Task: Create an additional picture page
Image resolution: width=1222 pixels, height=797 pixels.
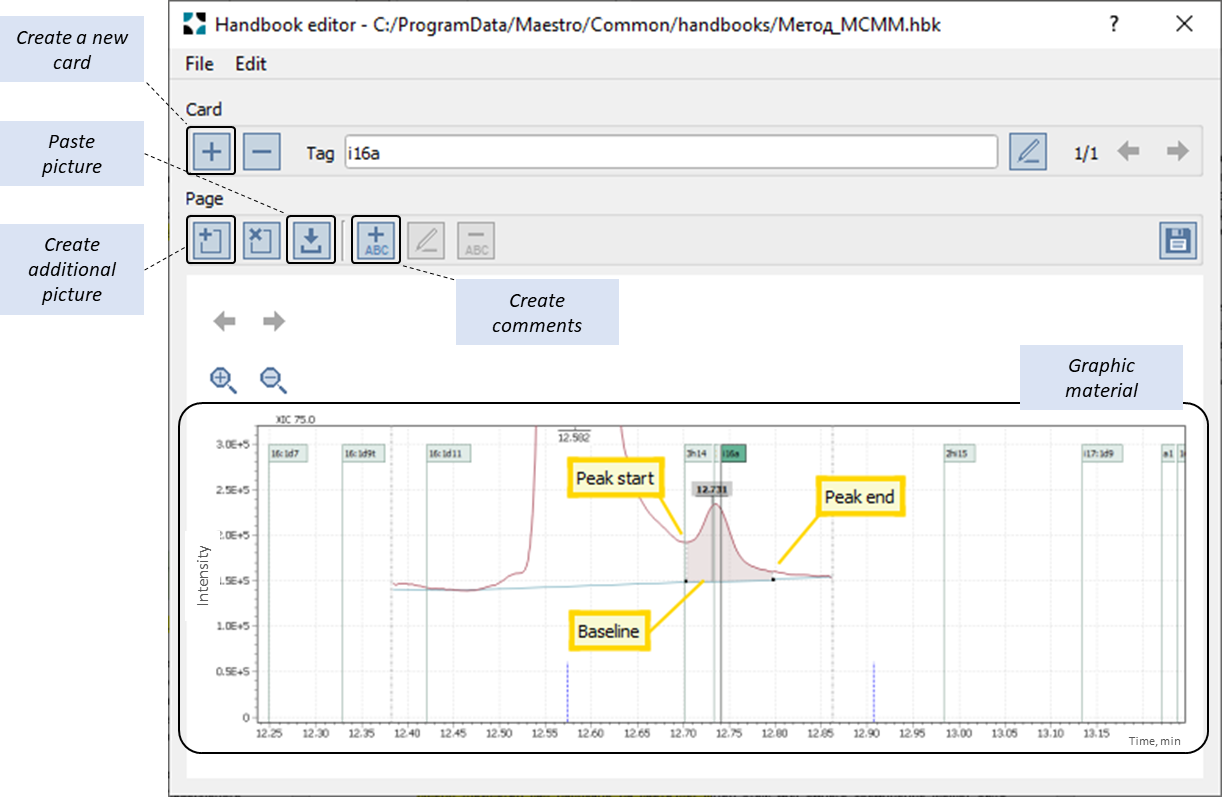Action: (211, 240)
